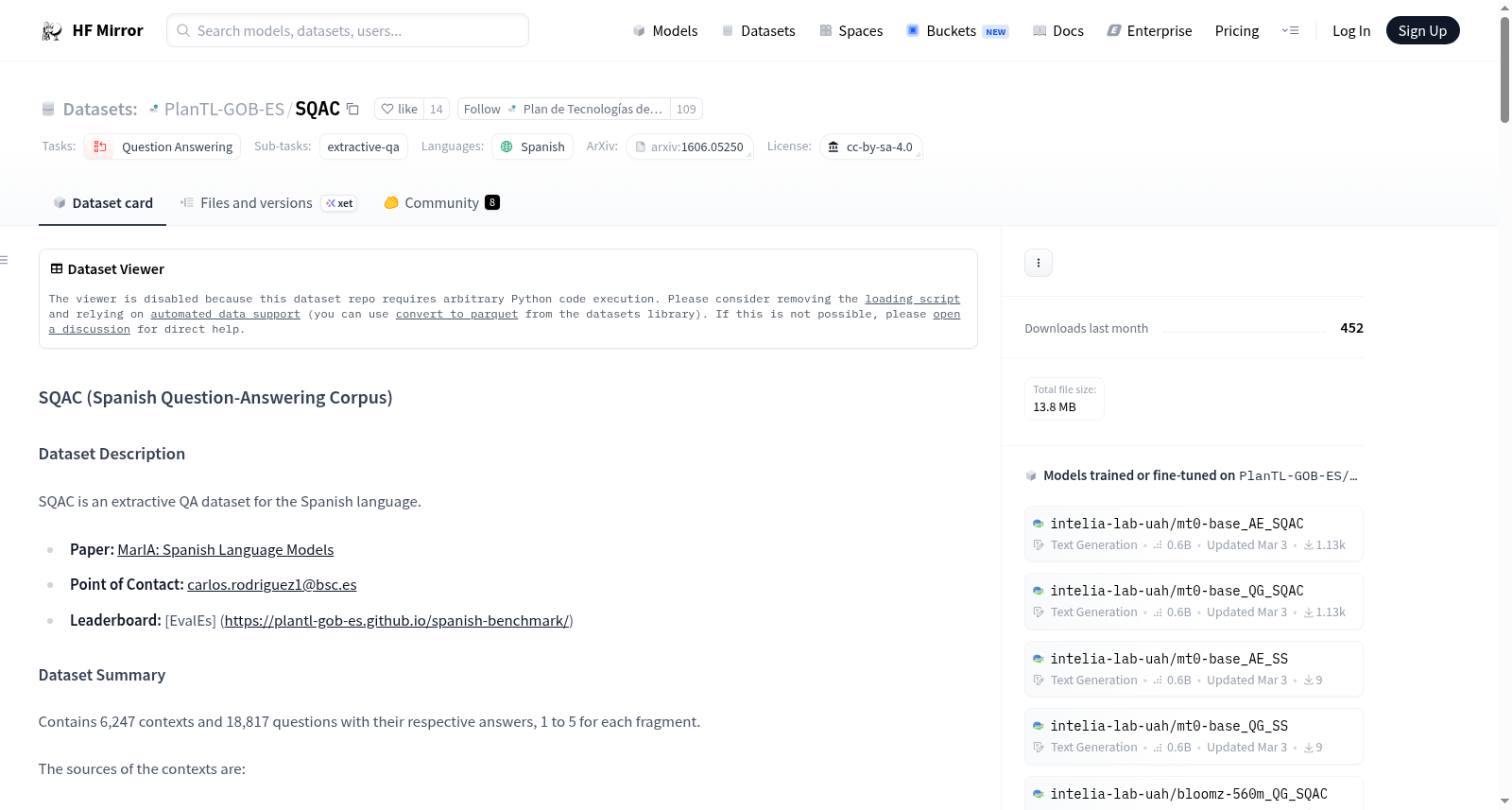Click the Dataset Viewer table icon
Screen dimensions: 1512x810
pyautogui.click(x=57, y=269)
